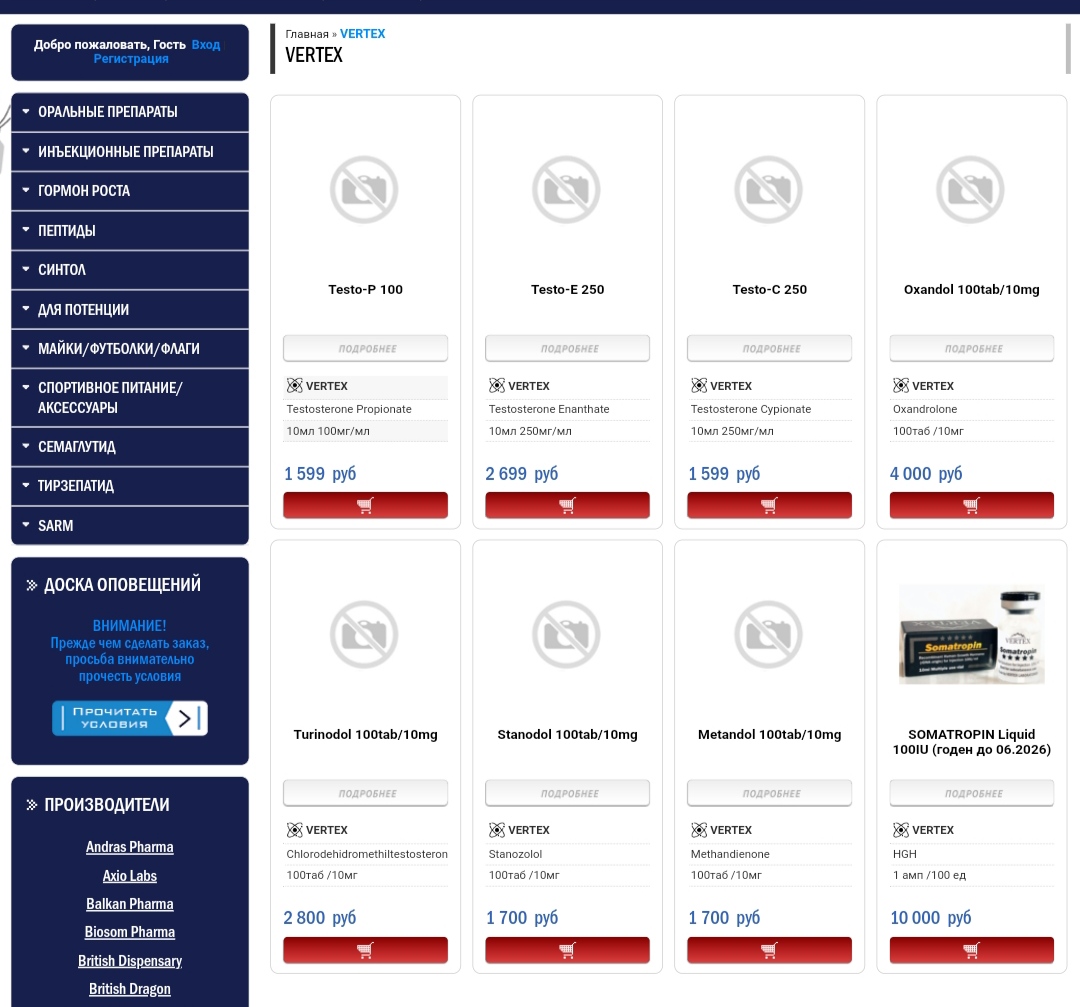Open the SARM menu item
Screen dimensions: 1080x1007
(x=129, y=526)
